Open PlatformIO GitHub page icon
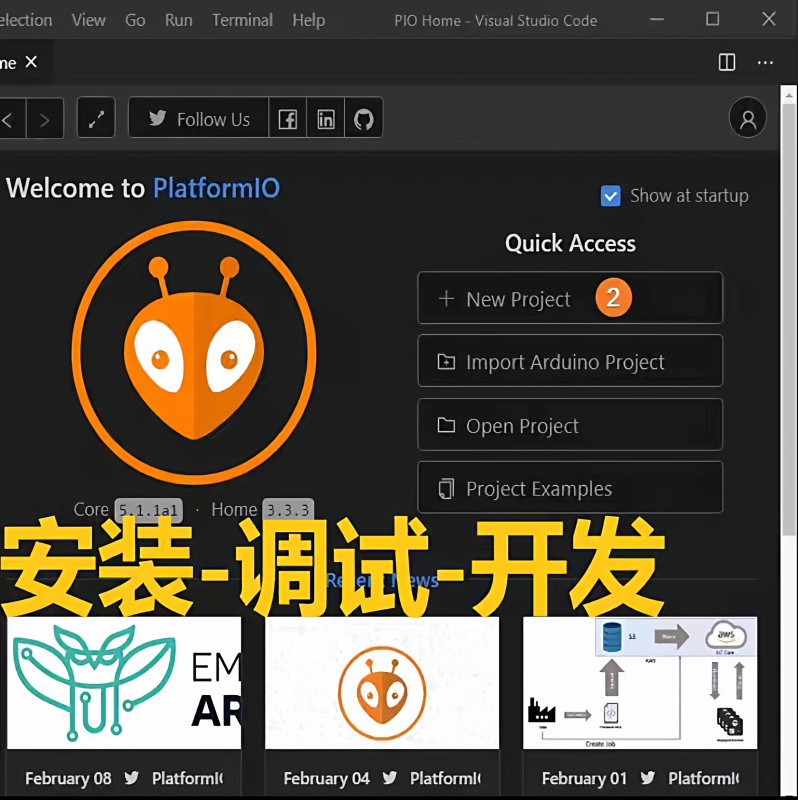 (x=363, y=118)
